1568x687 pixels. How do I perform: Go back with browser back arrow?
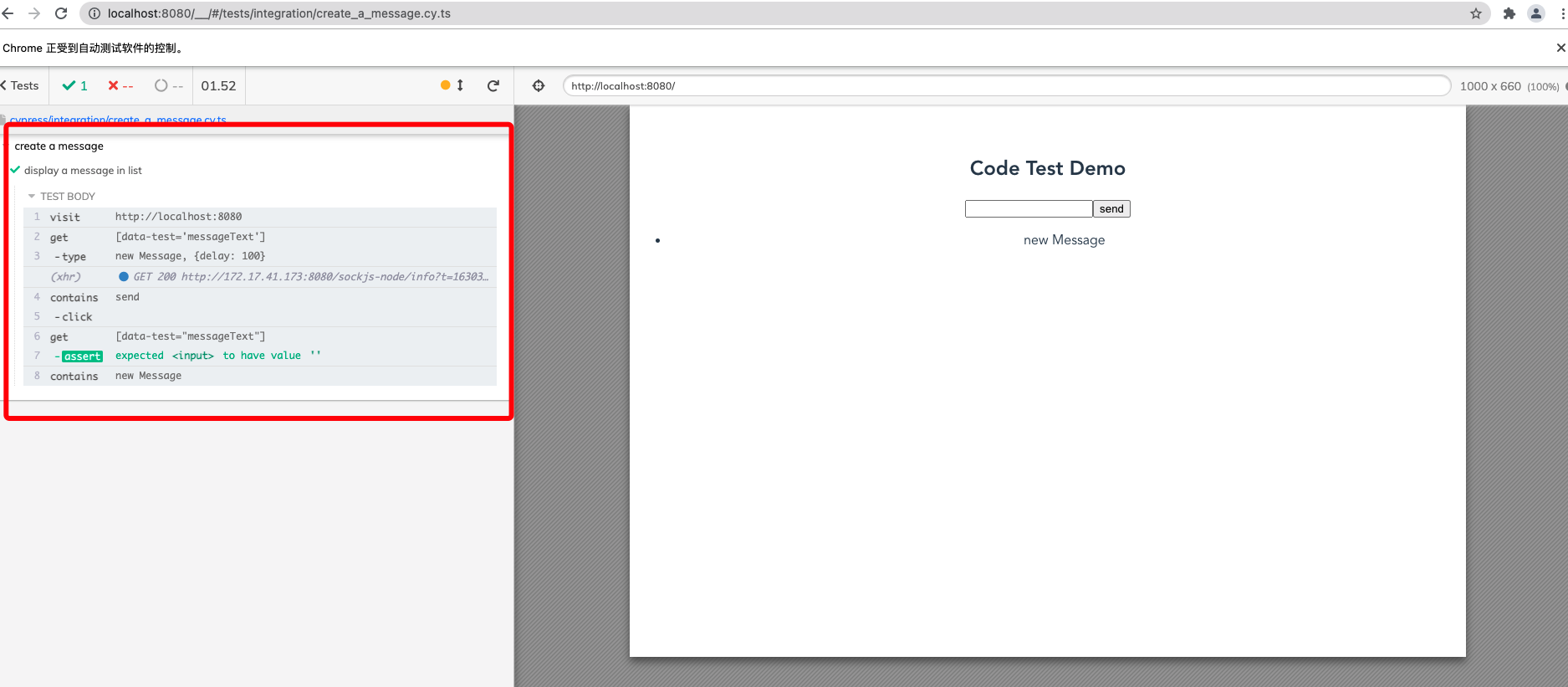8,13
